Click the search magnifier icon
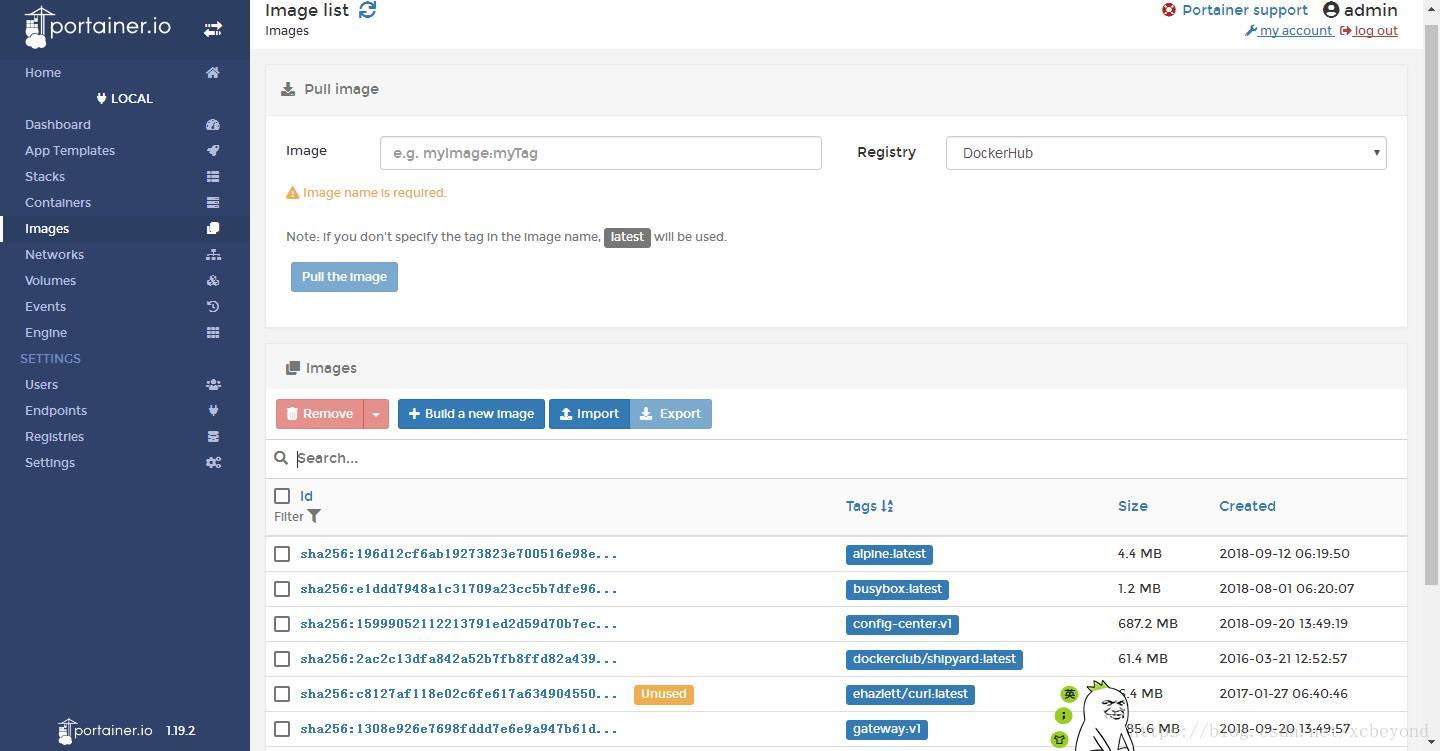Image resolution: width=1440 pixels, height=751 pixels. [281, 458]
